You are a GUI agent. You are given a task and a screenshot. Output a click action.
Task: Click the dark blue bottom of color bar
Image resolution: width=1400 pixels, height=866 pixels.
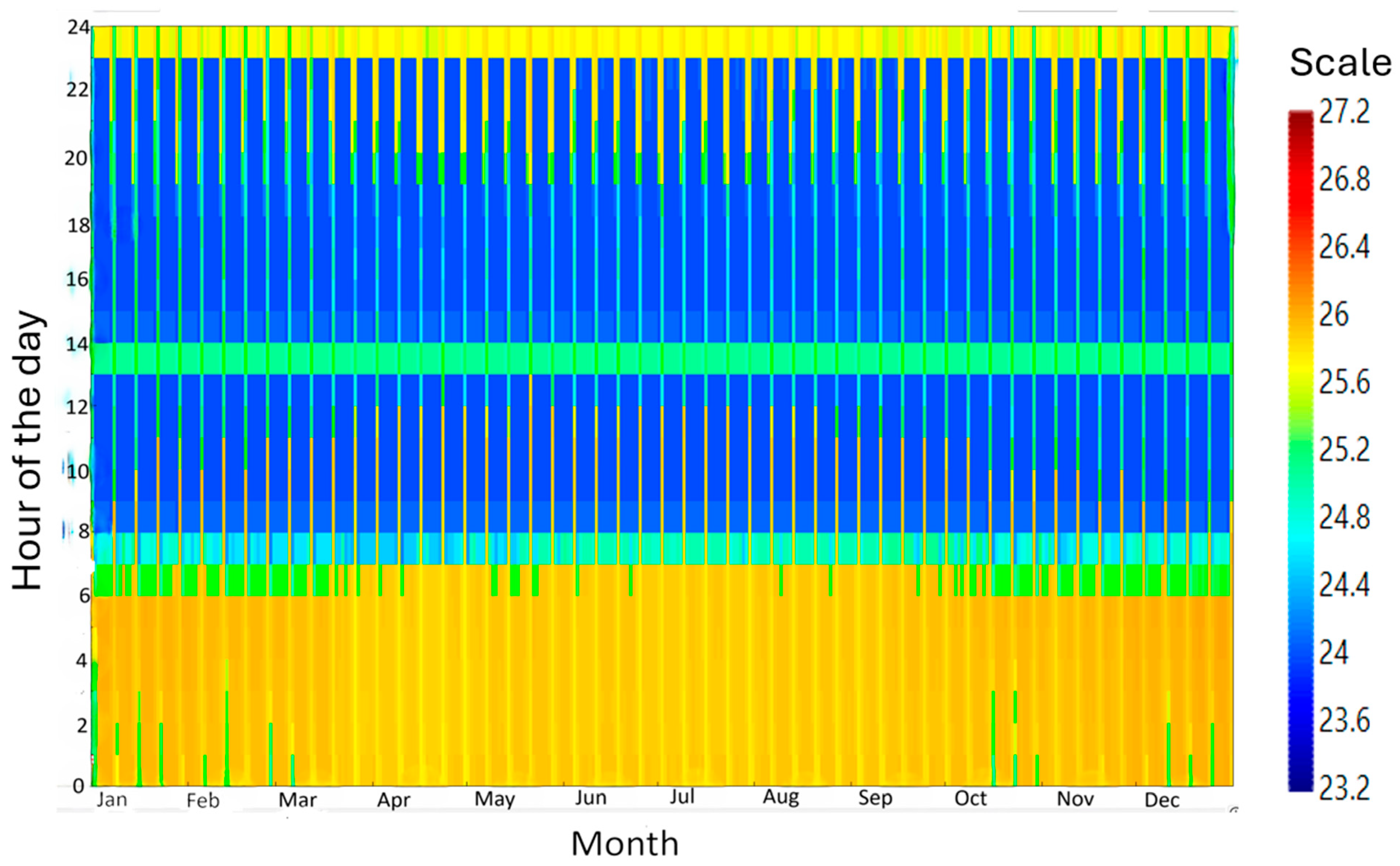click(1300, 776)
